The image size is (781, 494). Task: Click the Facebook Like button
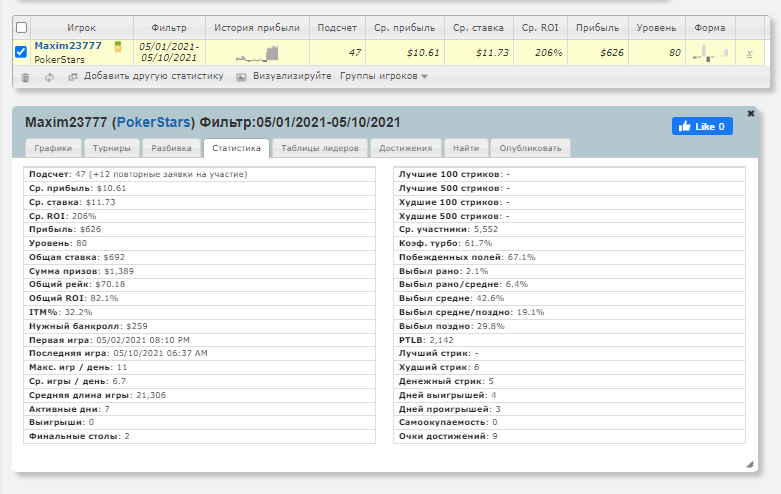pos(702,126)
